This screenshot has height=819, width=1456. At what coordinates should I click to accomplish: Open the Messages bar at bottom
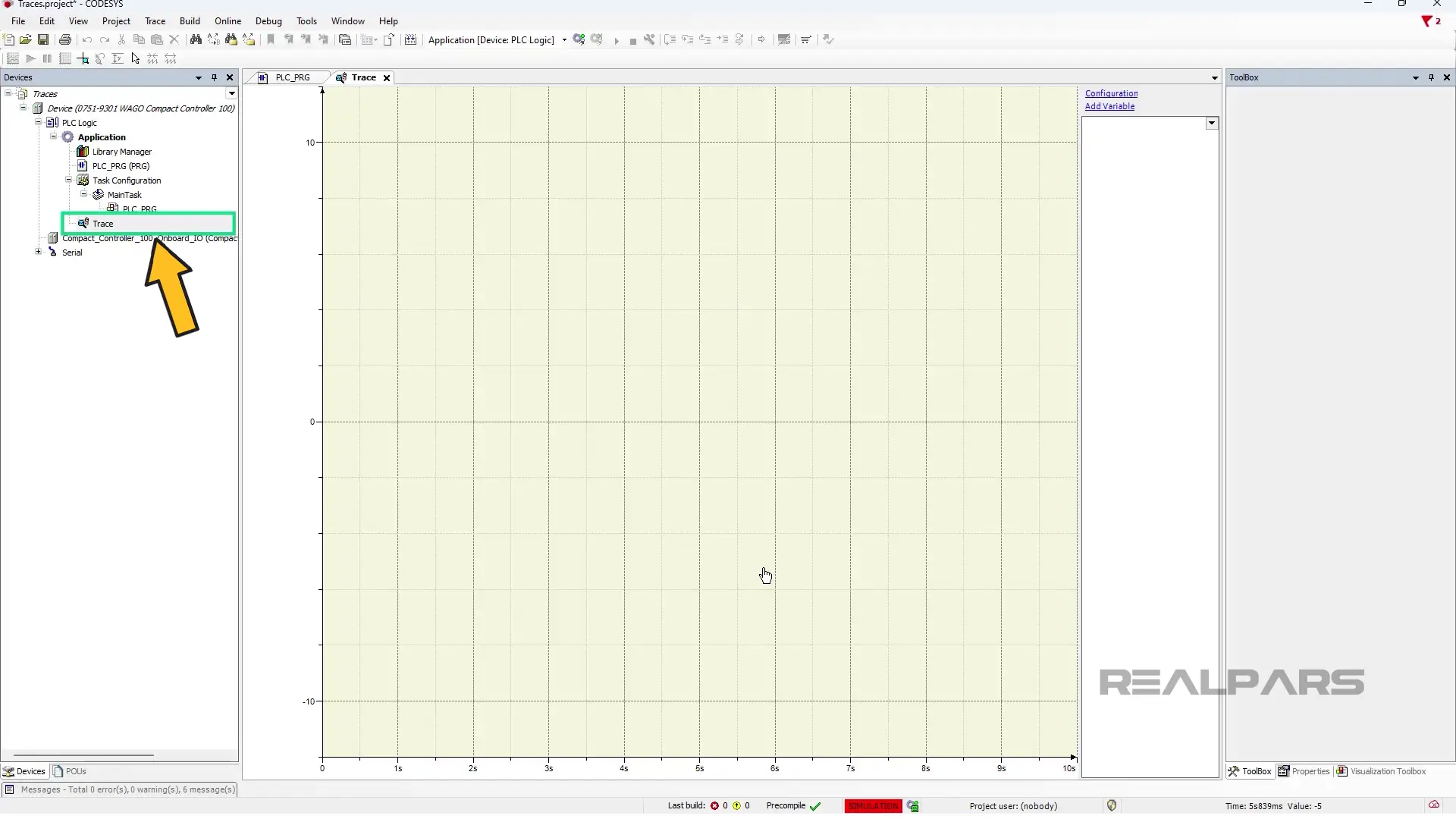pos(121,790)
